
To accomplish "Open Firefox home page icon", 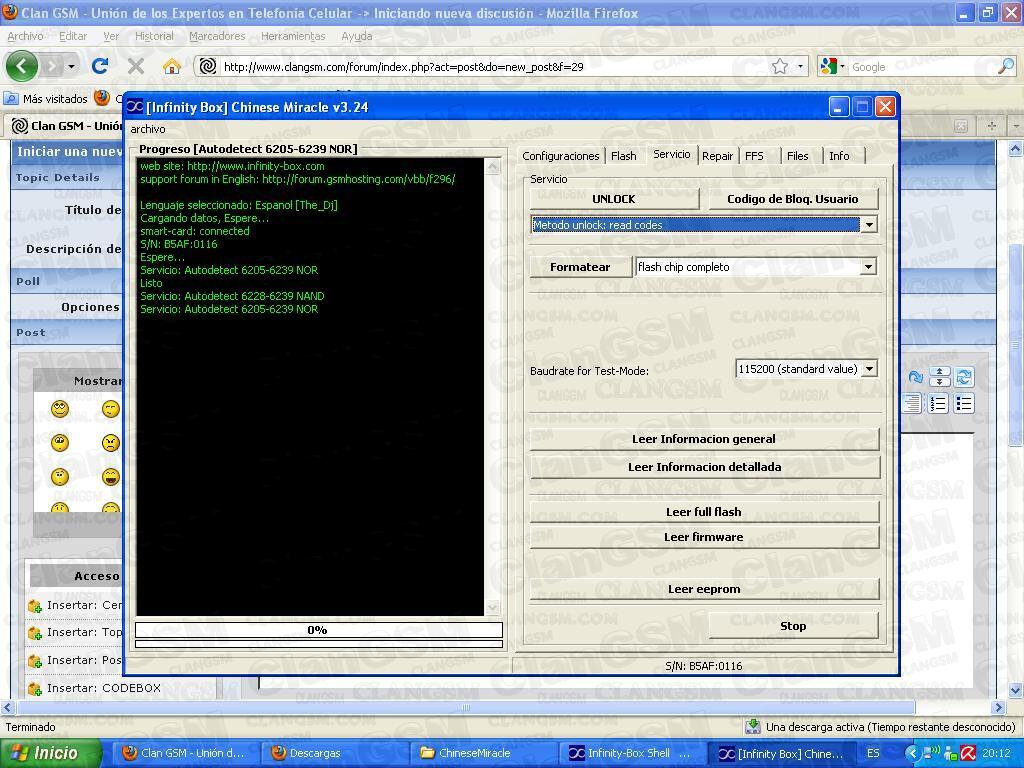I will point(172,66).
